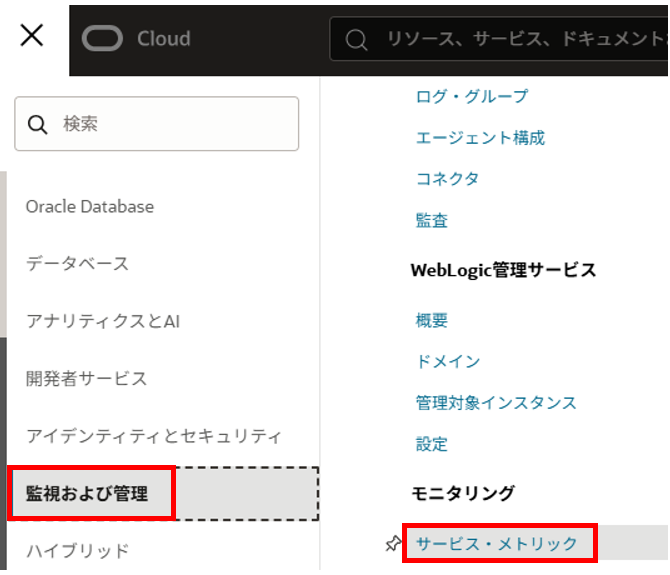Click the magnifier icon in top search bar
This screenshot has width=670, height=575.
tap(356, 40)
